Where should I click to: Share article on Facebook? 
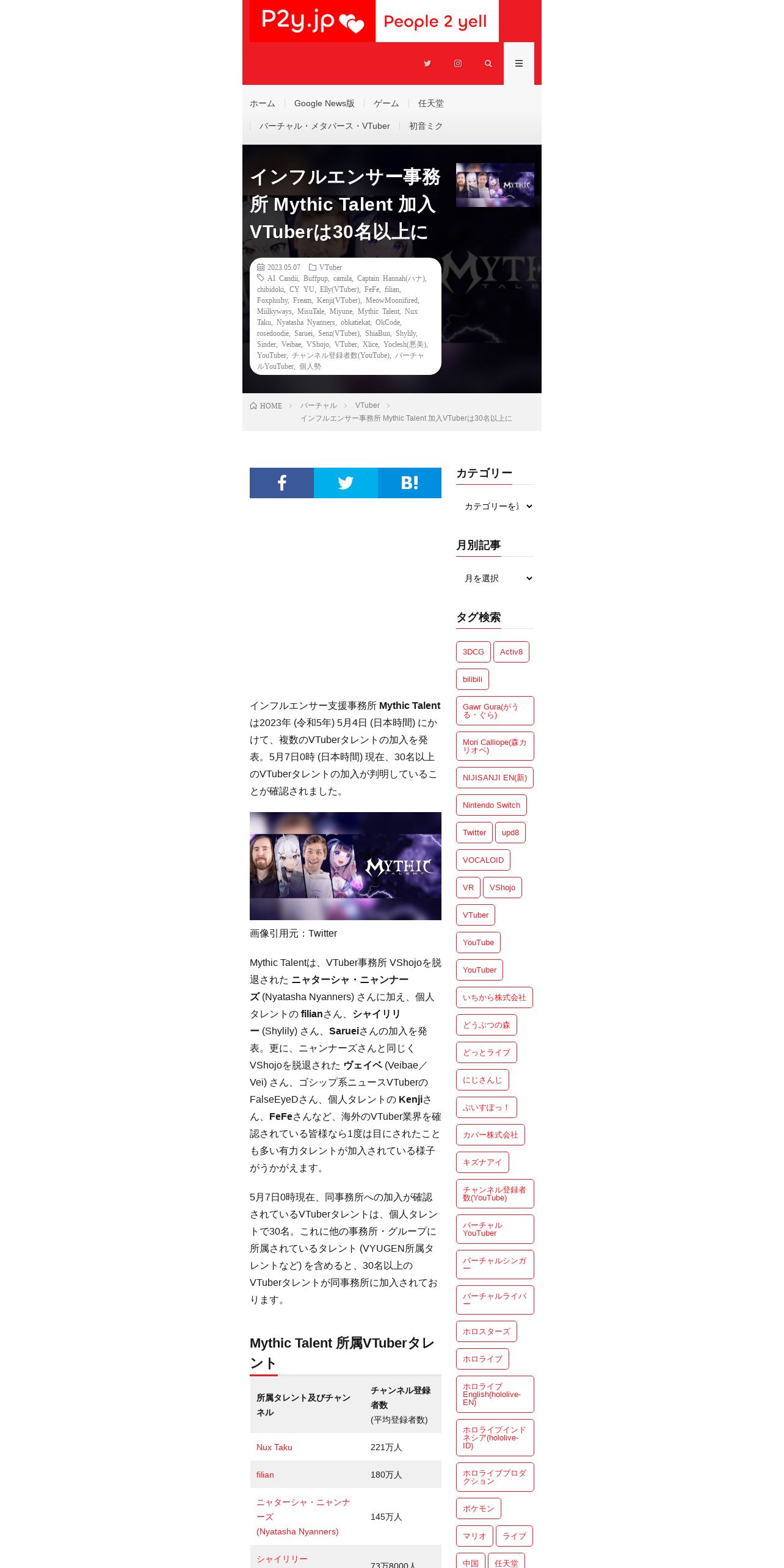tap(281, 483)
